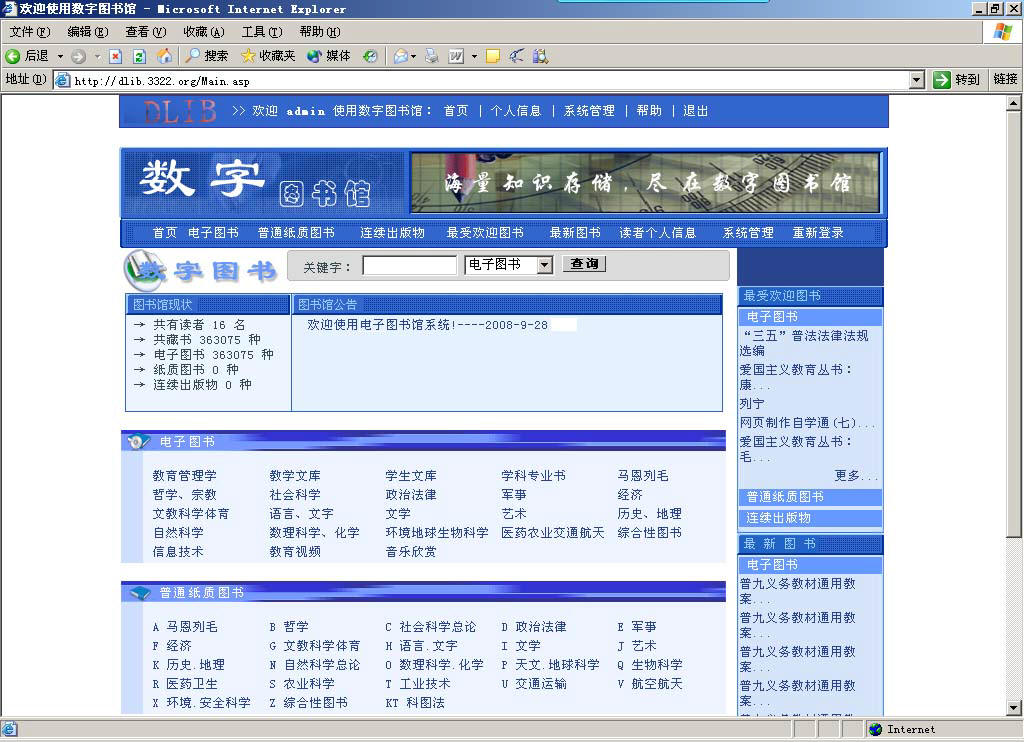
Task: Click the vertical scrollbar down arrow
Action: pyautogui.click(x=1014, y=708)
